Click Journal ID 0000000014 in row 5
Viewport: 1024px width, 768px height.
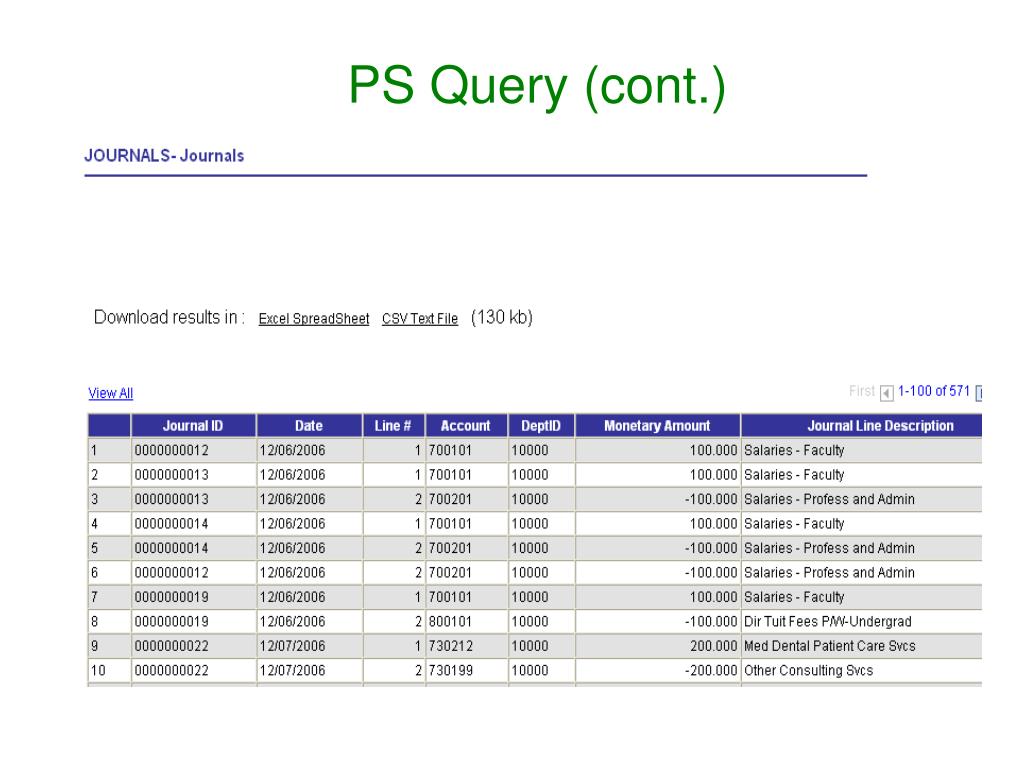172,548
